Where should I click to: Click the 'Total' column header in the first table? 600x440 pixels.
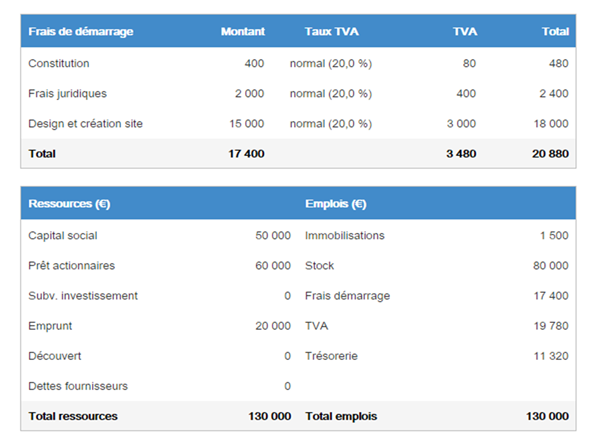point(555,31)
